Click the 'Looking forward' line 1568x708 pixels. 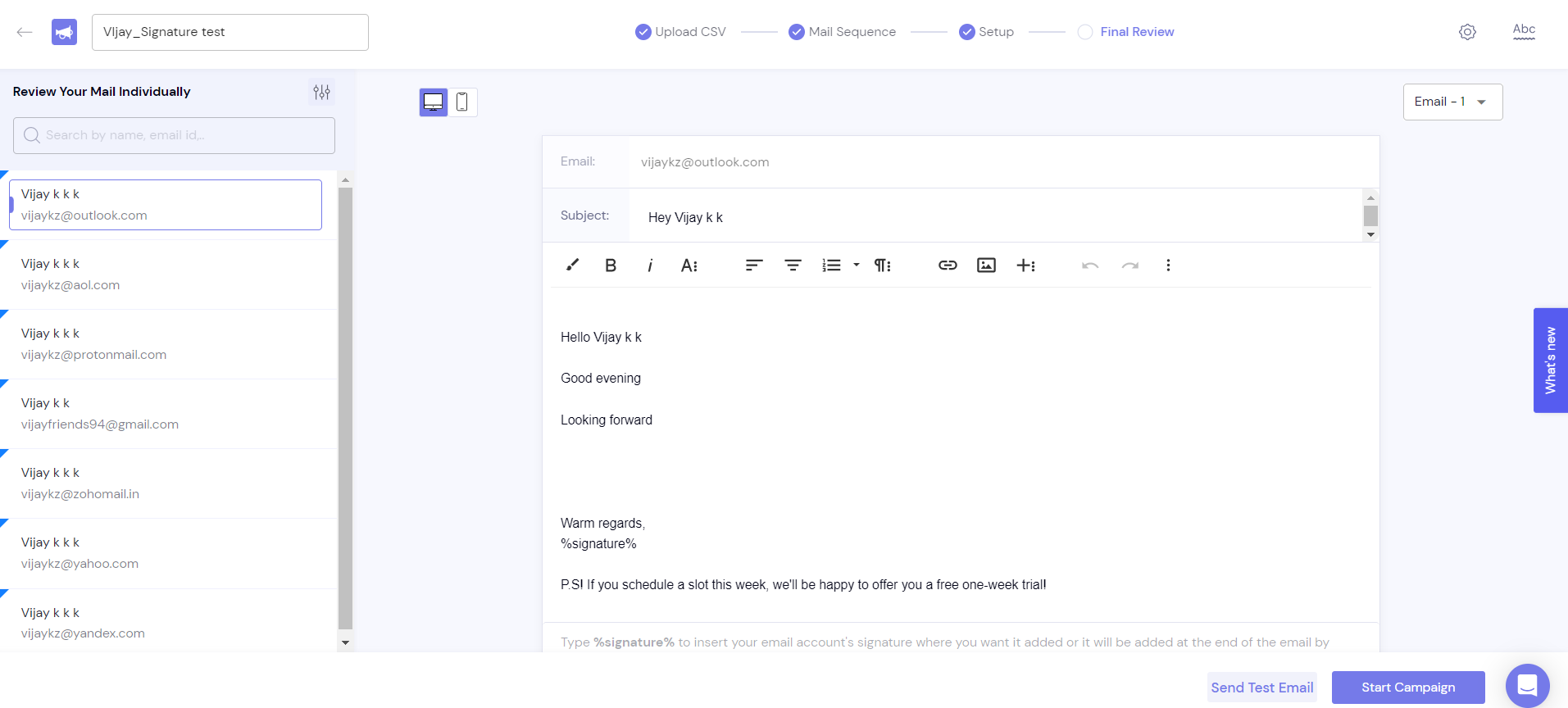point(607,420)
